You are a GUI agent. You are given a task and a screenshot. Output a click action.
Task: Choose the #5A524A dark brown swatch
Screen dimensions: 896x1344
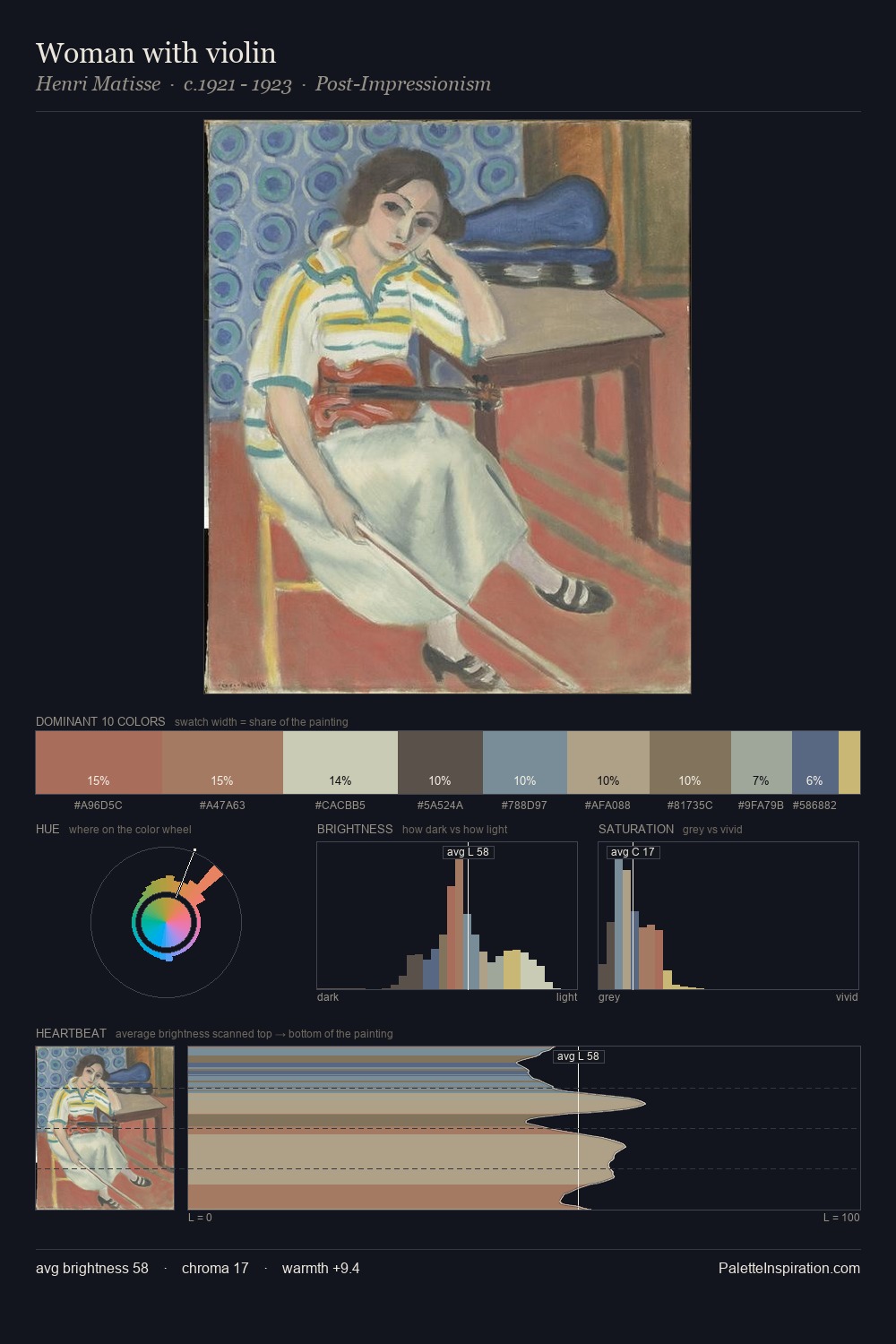coord(440,762)
